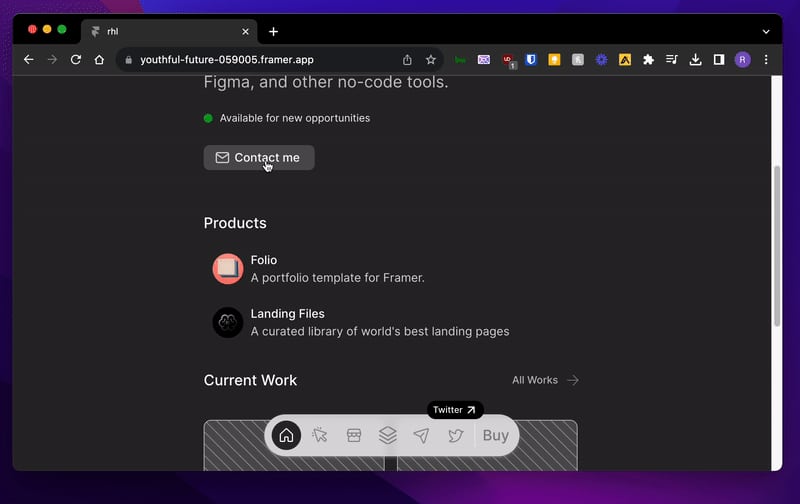Click the browser forward arrow
800x504 pixels.
point(52,60)
